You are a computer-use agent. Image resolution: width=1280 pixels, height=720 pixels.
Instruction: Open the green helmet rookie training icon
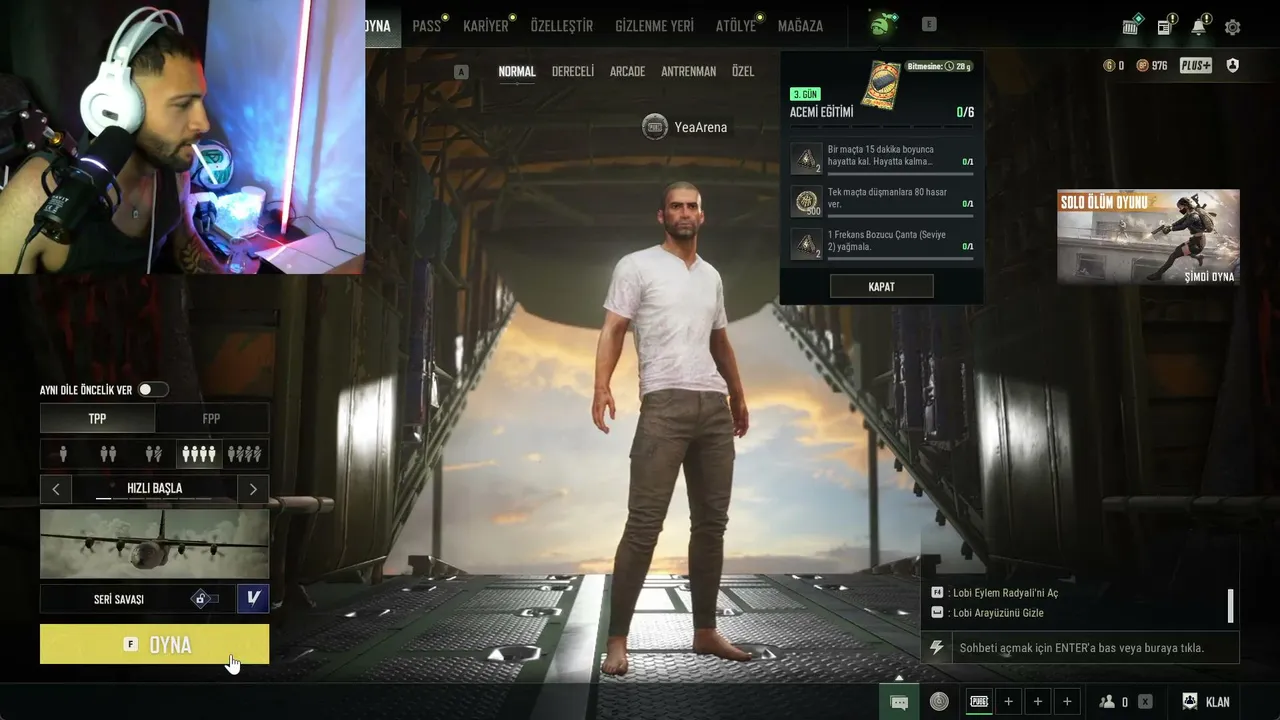click(x=883, y=25)
